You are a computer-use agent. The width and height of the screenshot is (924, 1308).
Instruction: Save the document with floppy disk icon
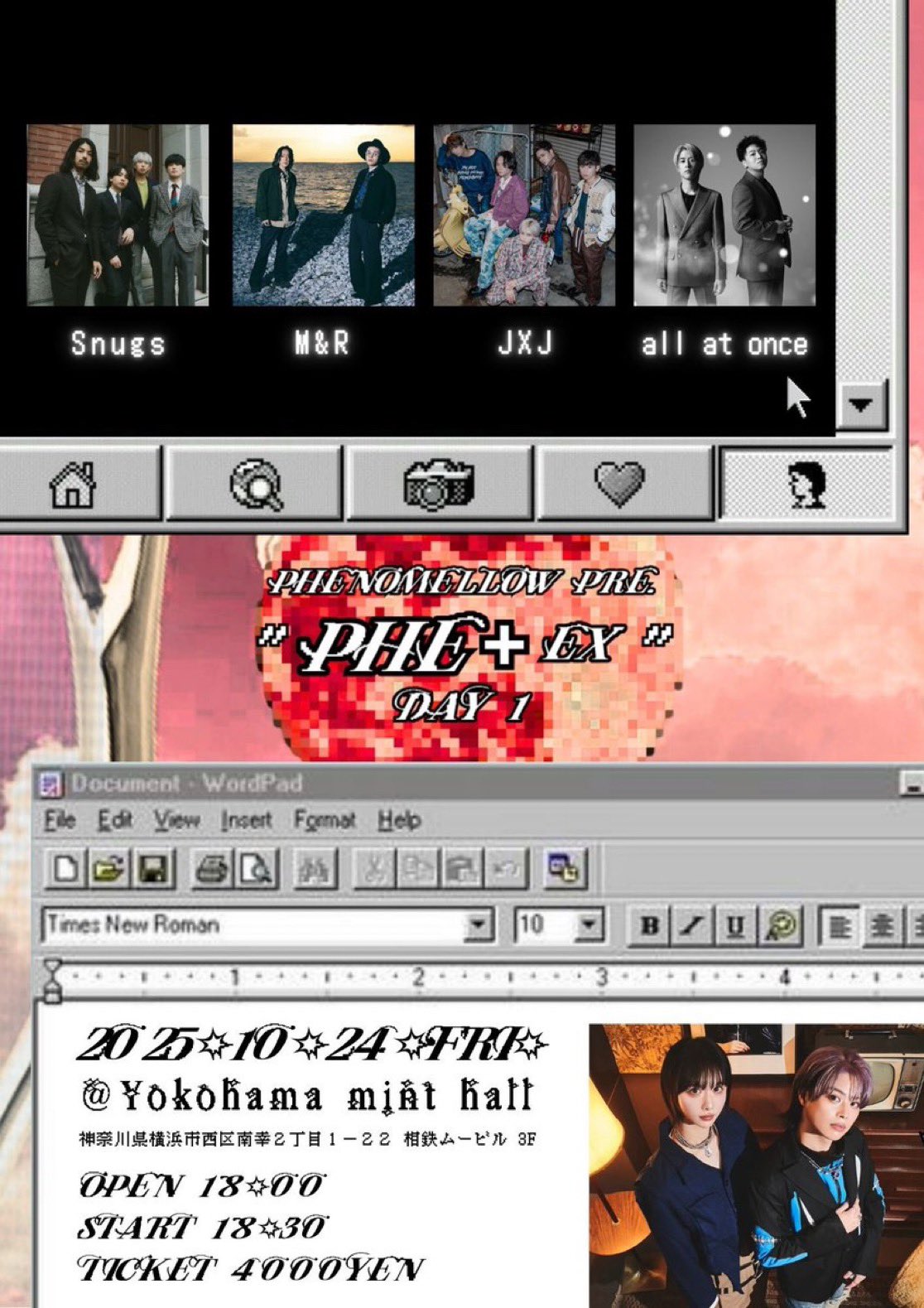coord(153,869)
